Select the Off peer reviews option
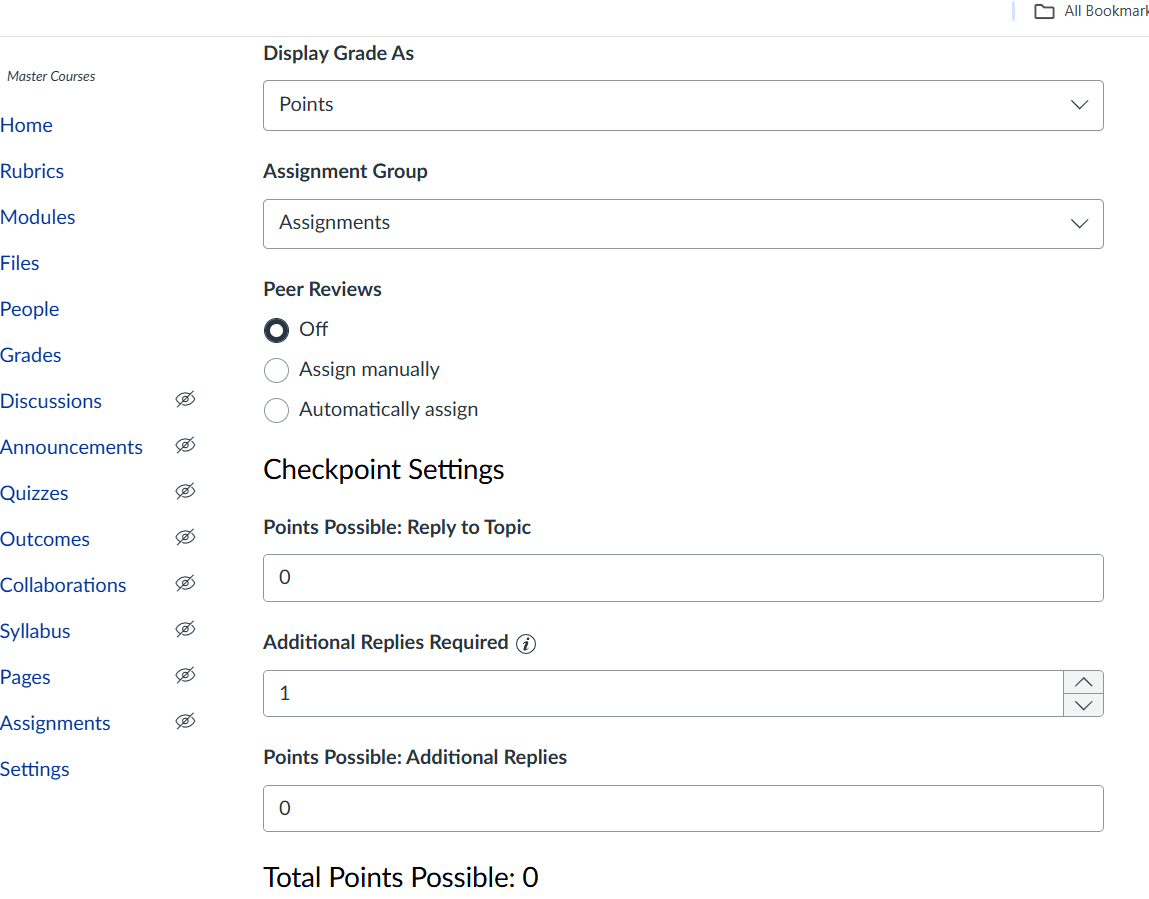 276,329
